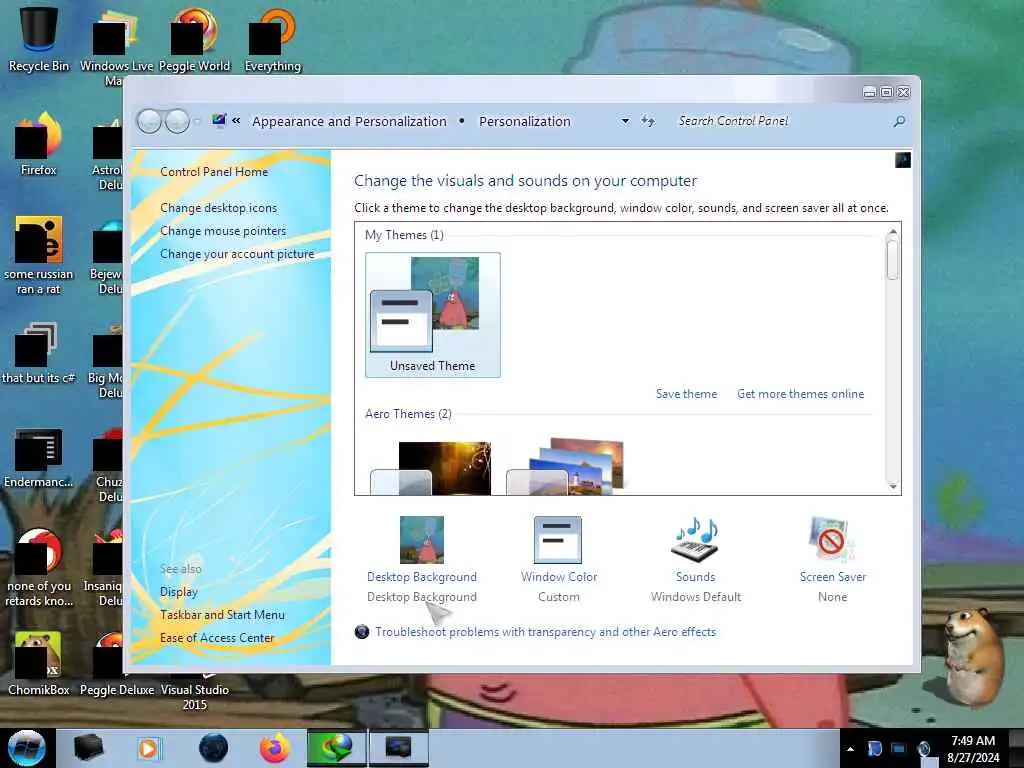
Task: Open the recent pages dropdown arrow
Action: tap(197, 121)
